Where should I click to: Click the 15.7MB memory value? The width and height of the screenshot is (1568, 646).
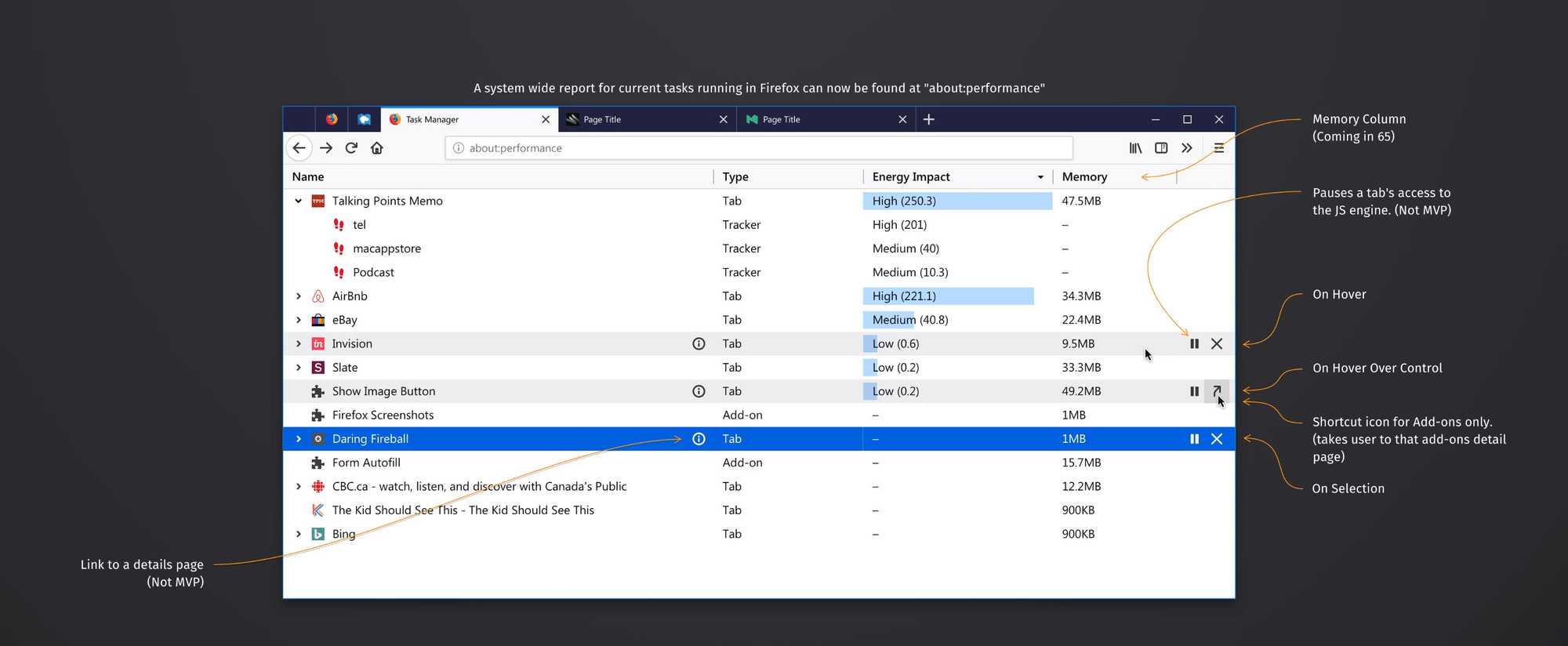[1081, 463]
